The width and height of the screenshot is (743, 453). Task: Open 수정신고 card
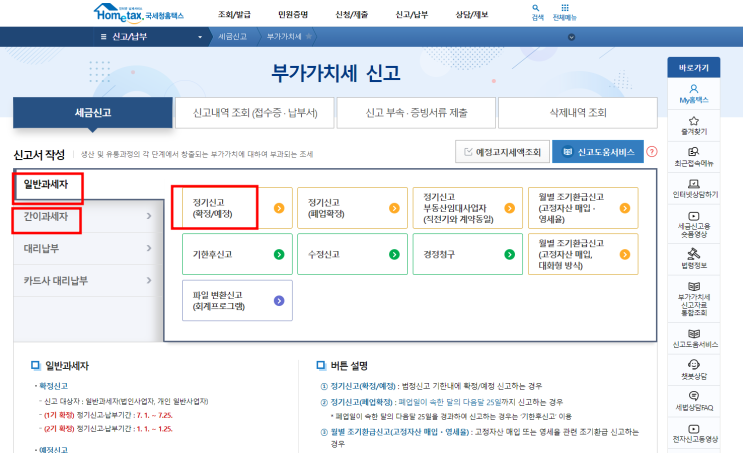point(353,254)
